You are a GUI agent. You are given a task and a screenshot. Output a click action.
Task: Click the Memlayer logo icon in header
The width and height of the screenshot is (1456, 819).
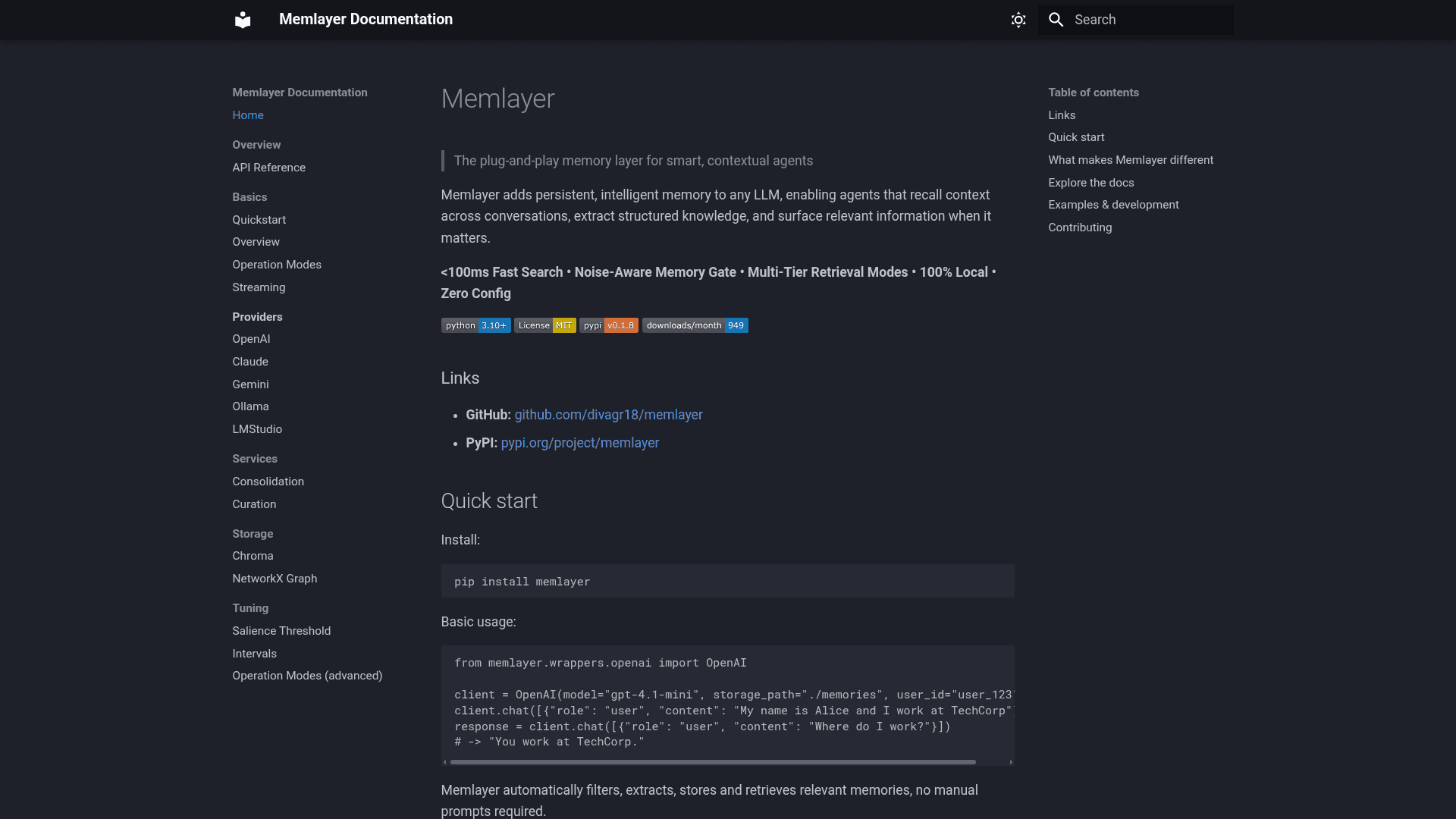click(x=243, y=20)
